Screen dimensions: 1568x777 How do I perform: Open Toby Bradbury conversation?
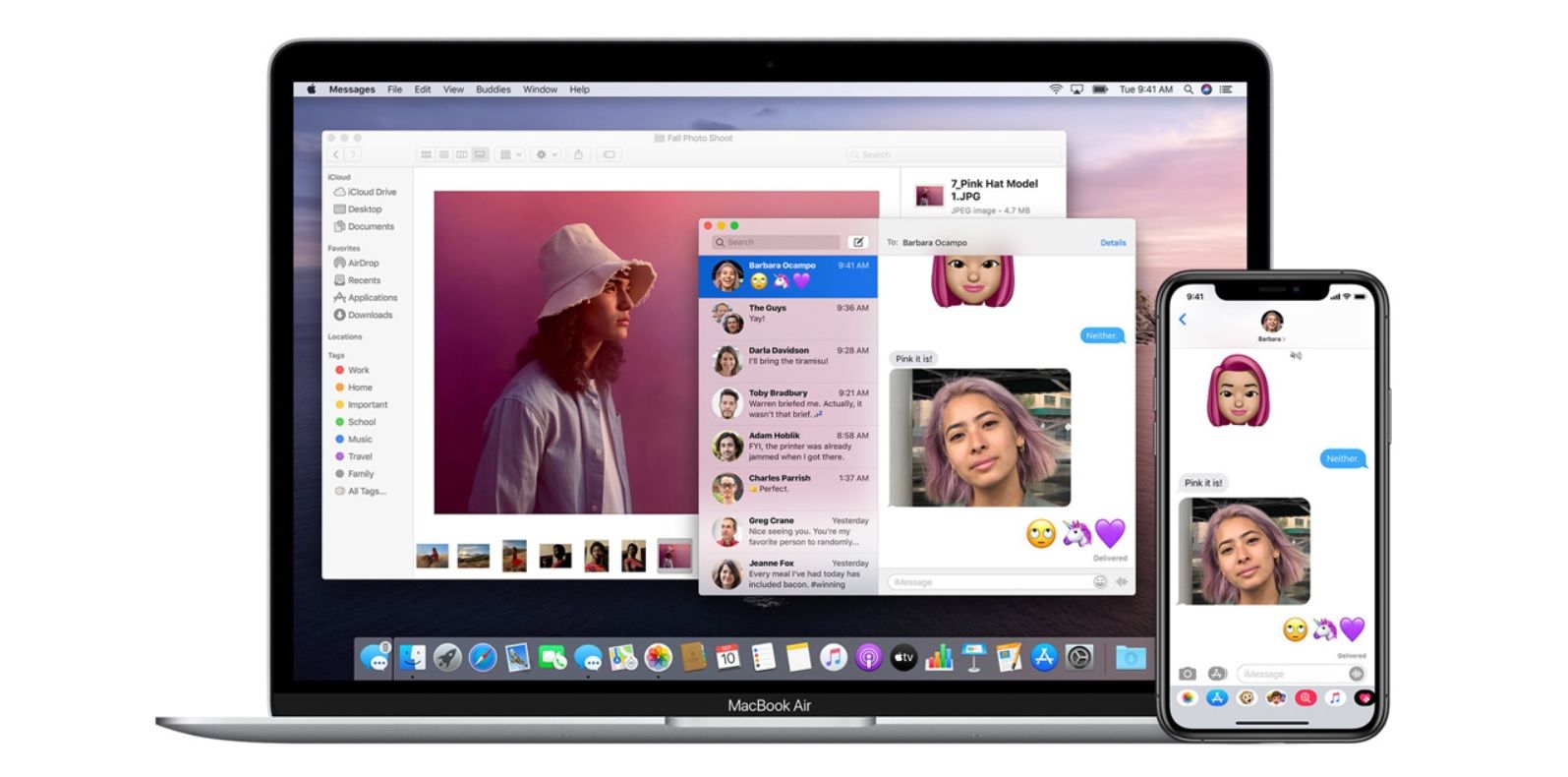click(788, 403)
